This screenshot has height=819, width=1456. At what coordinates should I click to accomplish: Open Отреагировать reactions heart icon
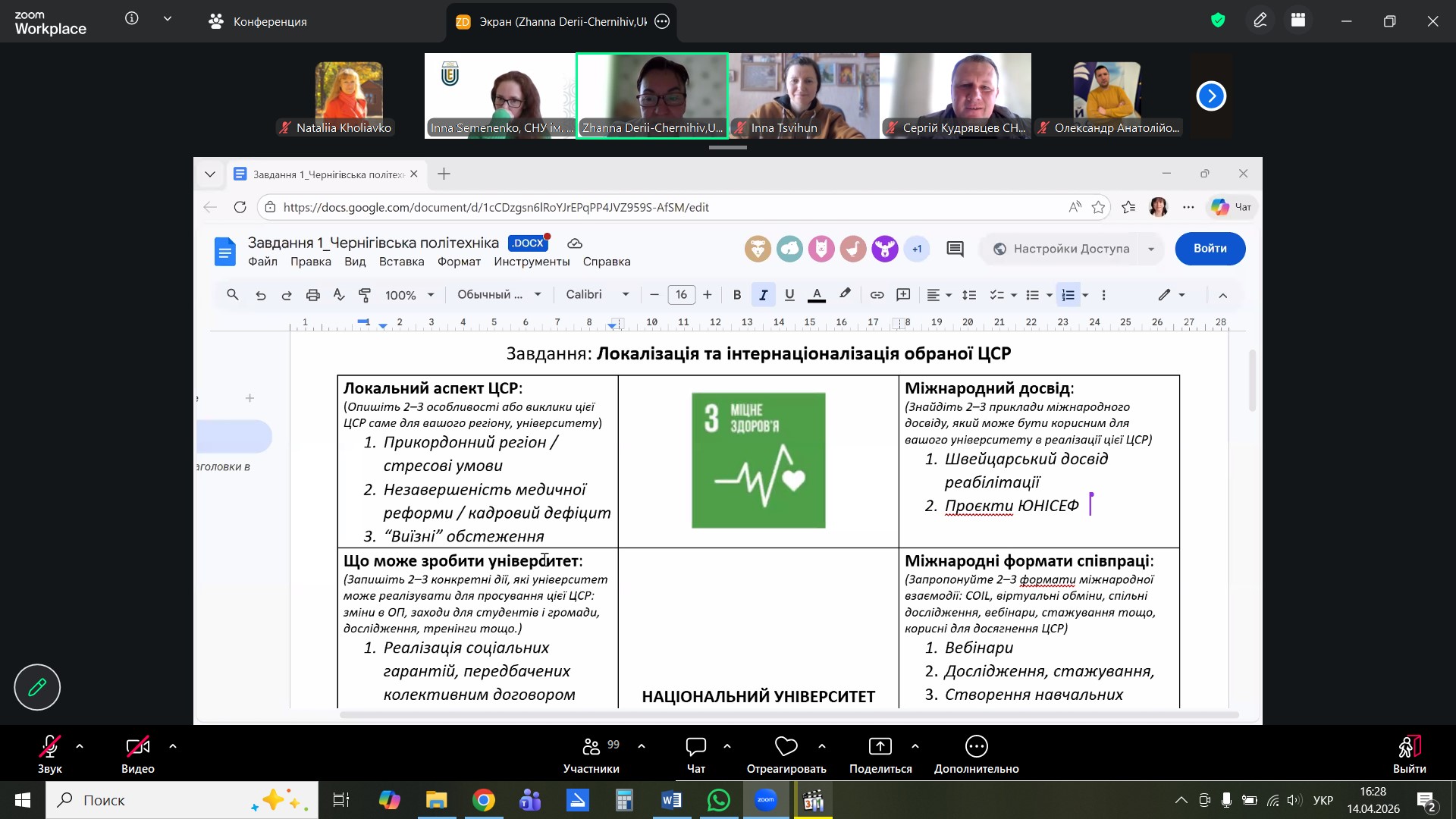pos(786,747)
